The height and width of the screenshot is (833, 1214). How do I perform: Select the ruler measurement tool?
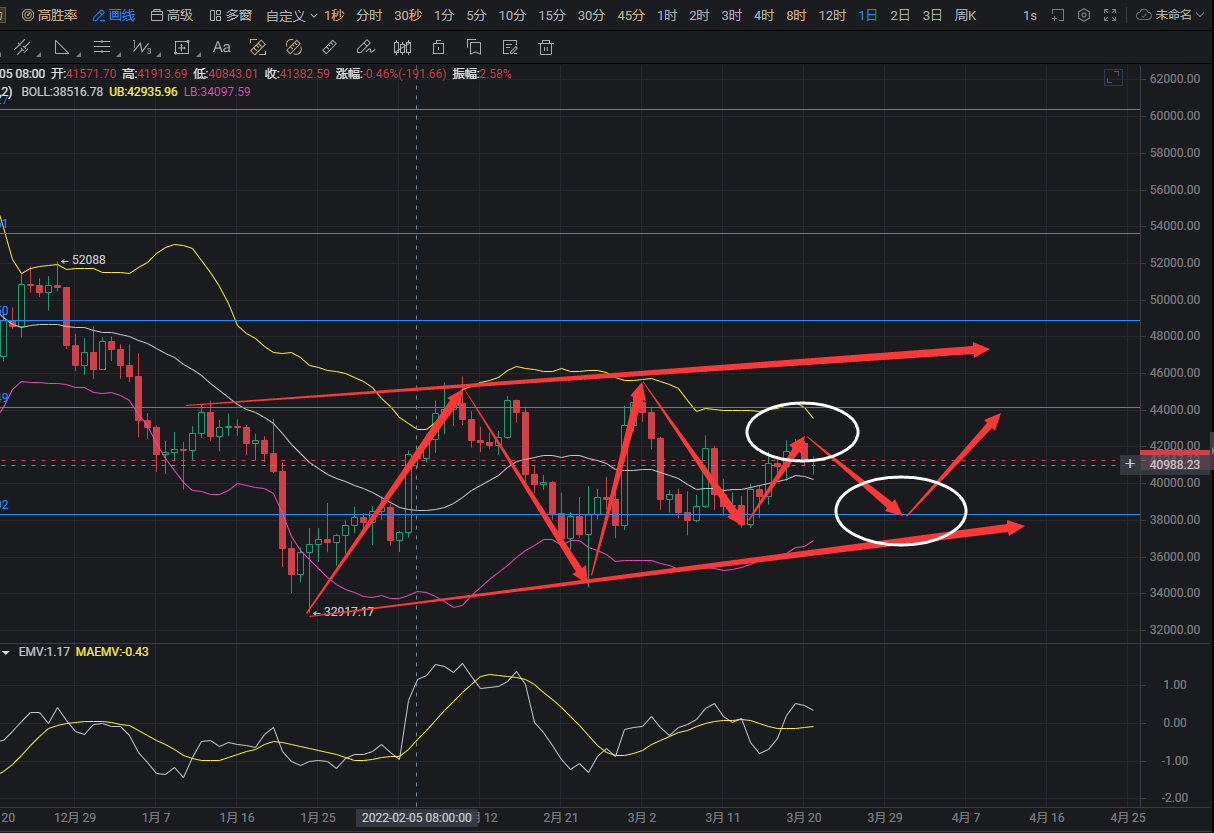point(330,47)
